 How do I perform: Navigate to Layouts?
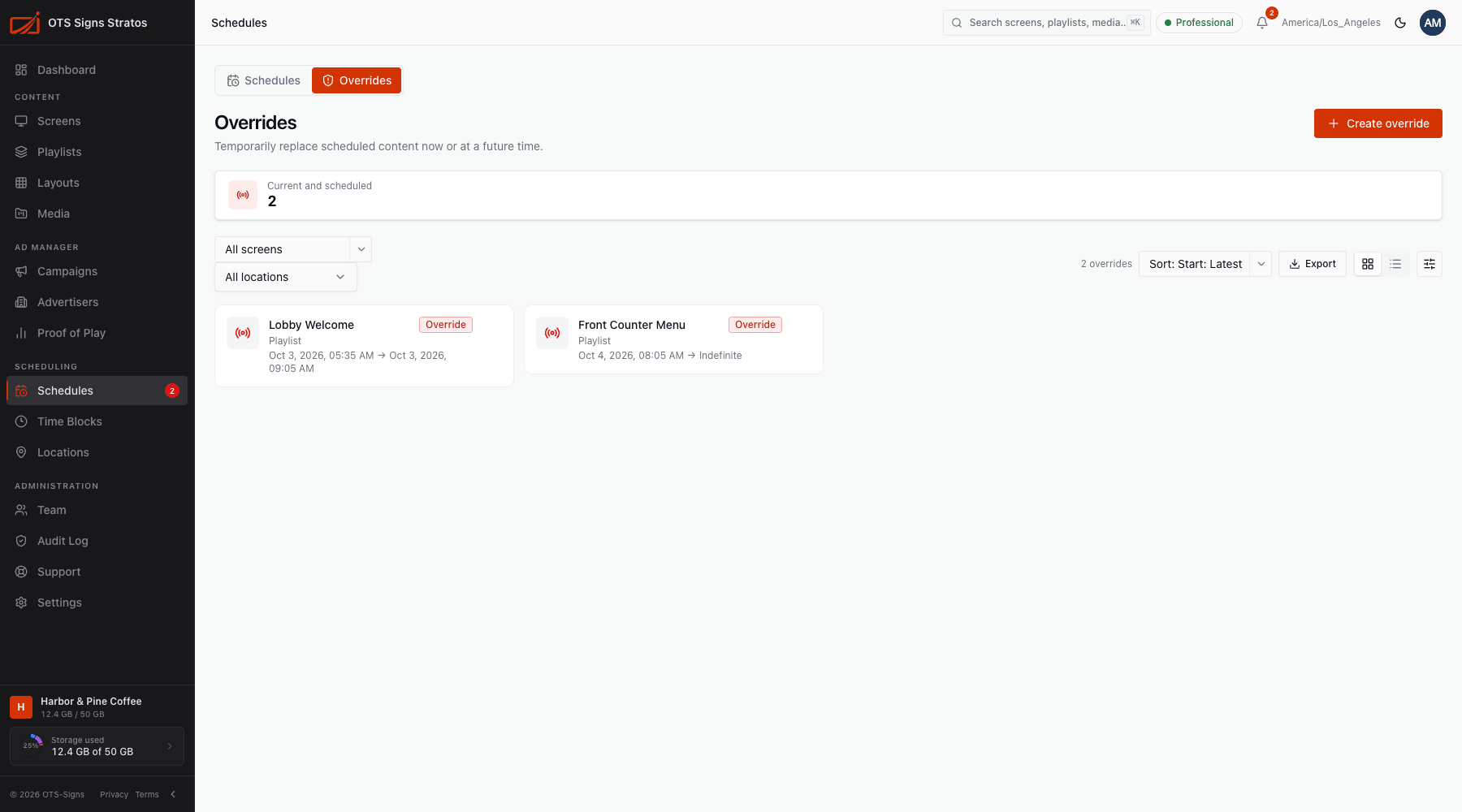pyautogui.click(x=97, y=183)
